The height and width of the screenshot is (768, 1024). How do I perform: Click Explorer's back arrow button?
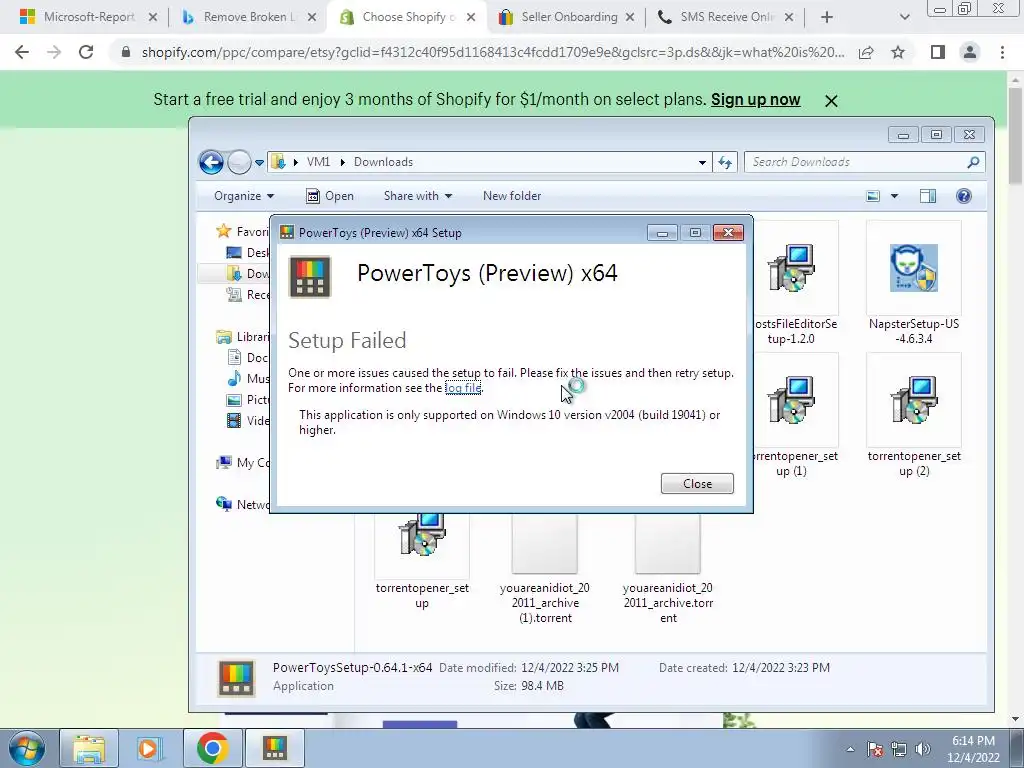212,162
